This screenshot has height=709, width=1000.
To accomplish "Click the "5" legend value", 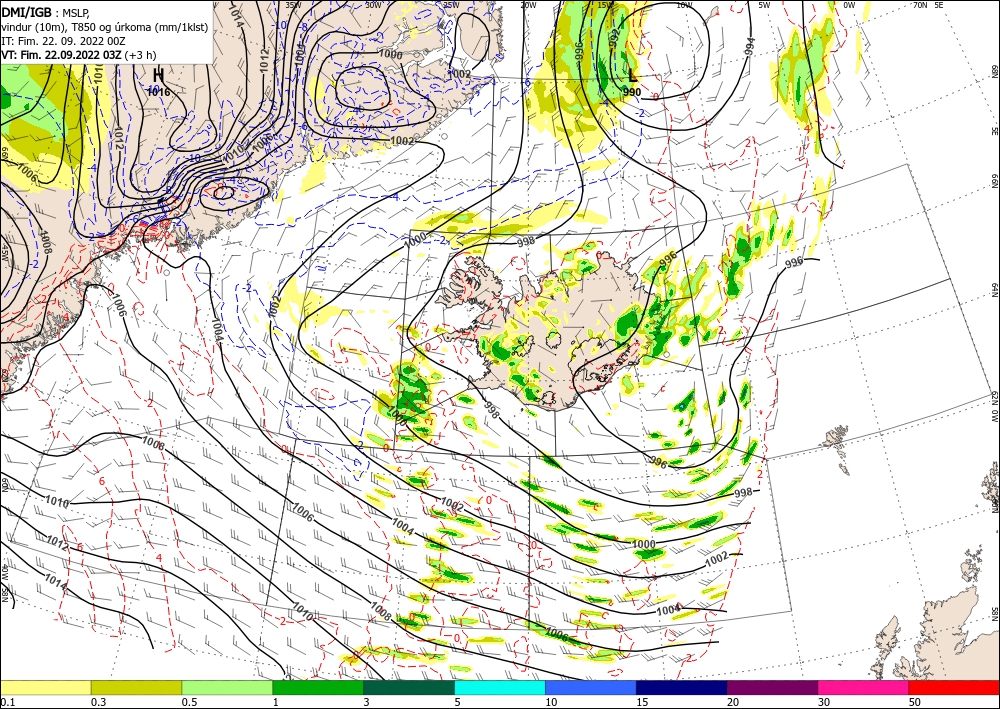I will point(458,702).
